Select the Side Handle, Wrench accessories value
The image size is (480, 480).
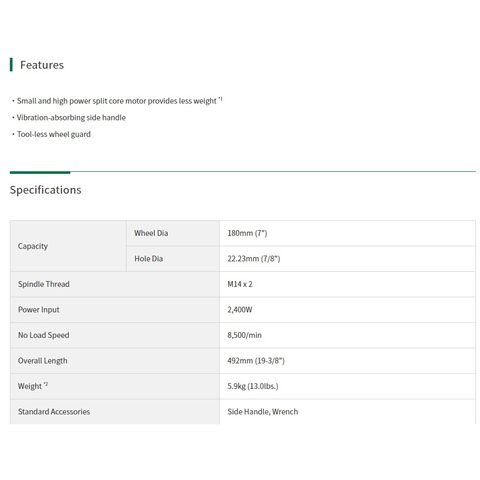(263, 412)
